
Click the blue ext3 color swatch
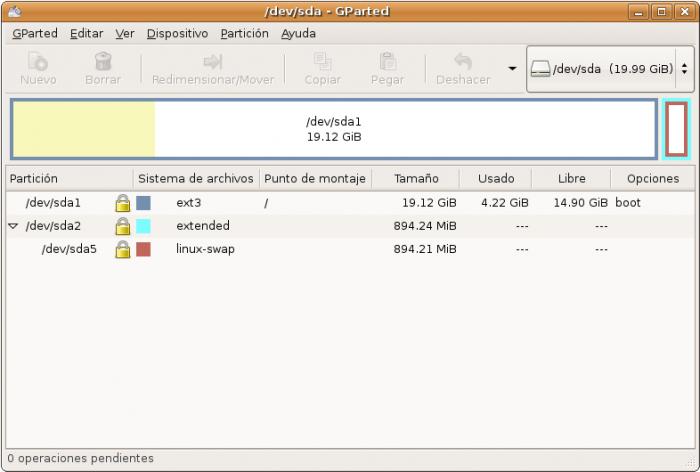coord(143,203)
